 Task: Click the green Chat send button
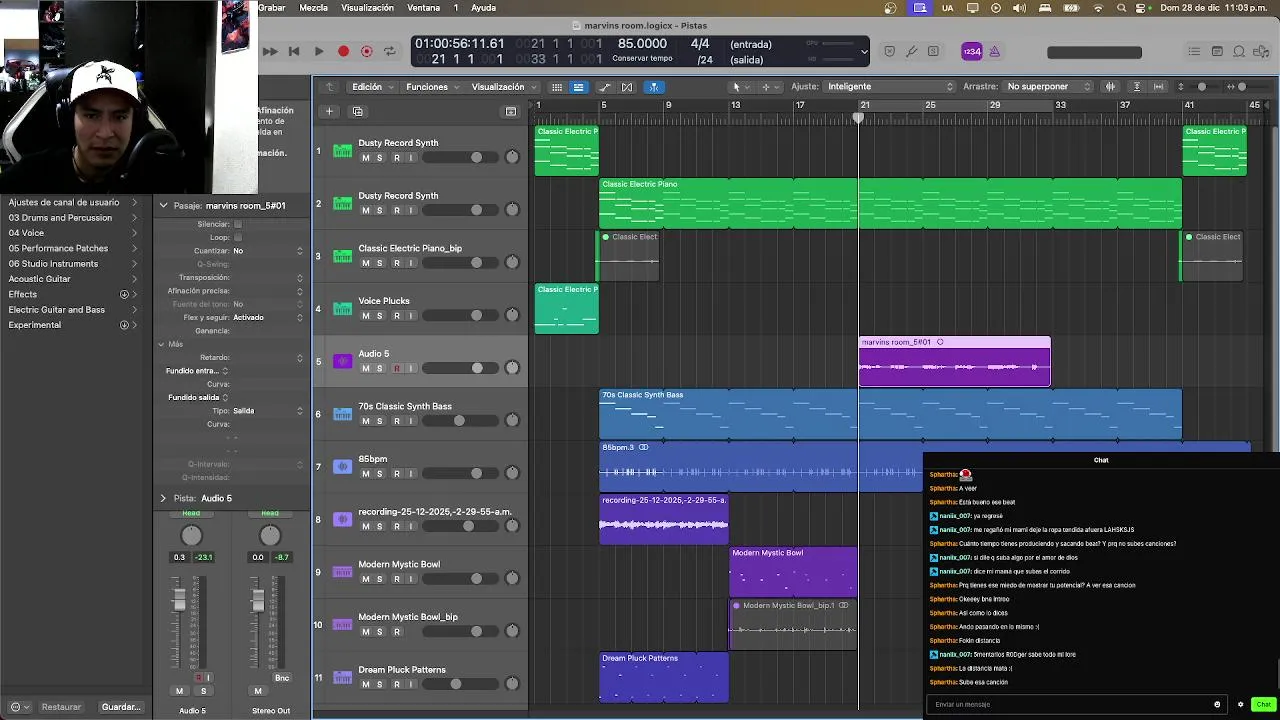click(x=1263, y=705)
